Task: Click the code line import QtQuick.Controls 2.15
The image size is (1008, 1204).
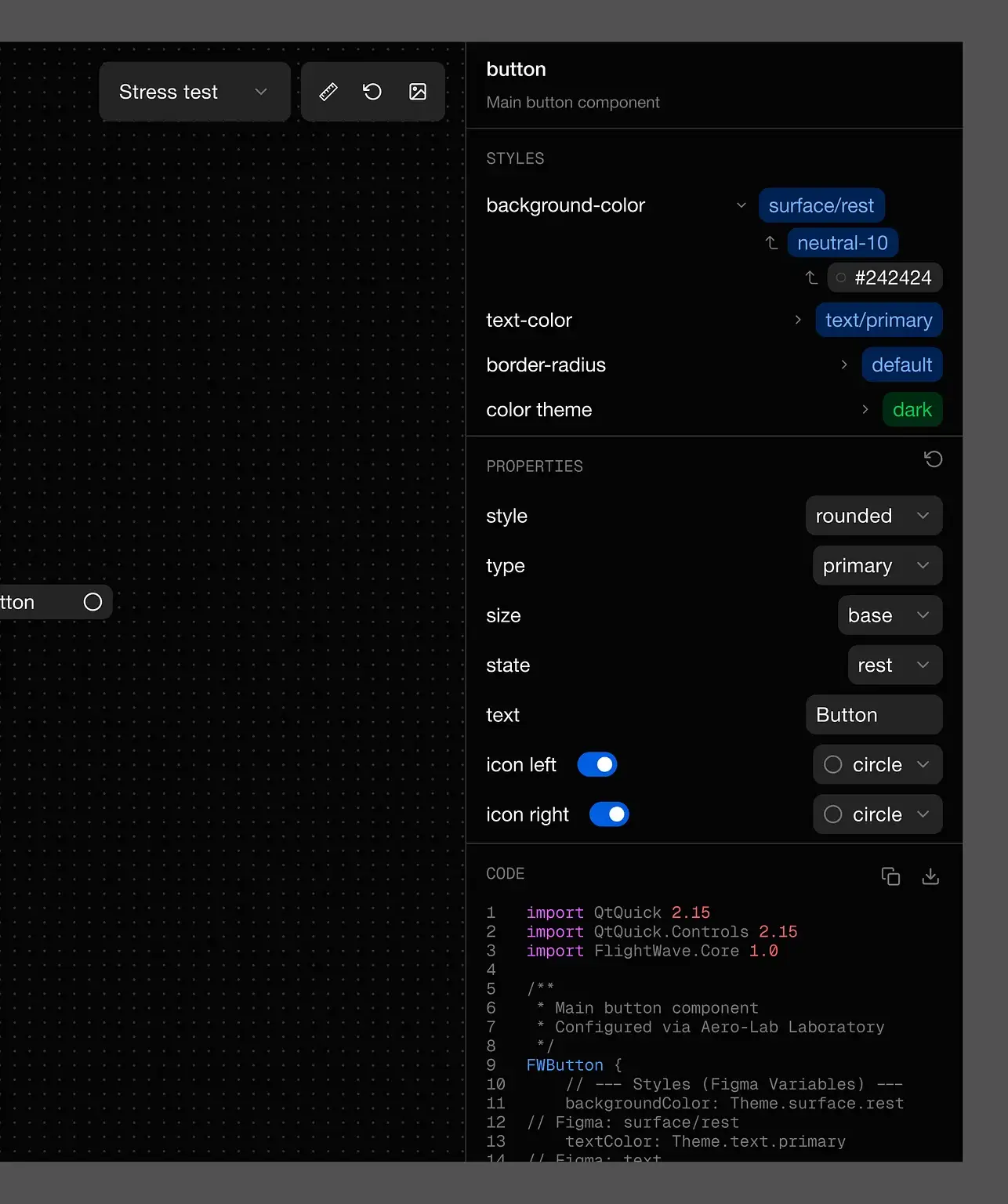Action: [x=662, y=932]
